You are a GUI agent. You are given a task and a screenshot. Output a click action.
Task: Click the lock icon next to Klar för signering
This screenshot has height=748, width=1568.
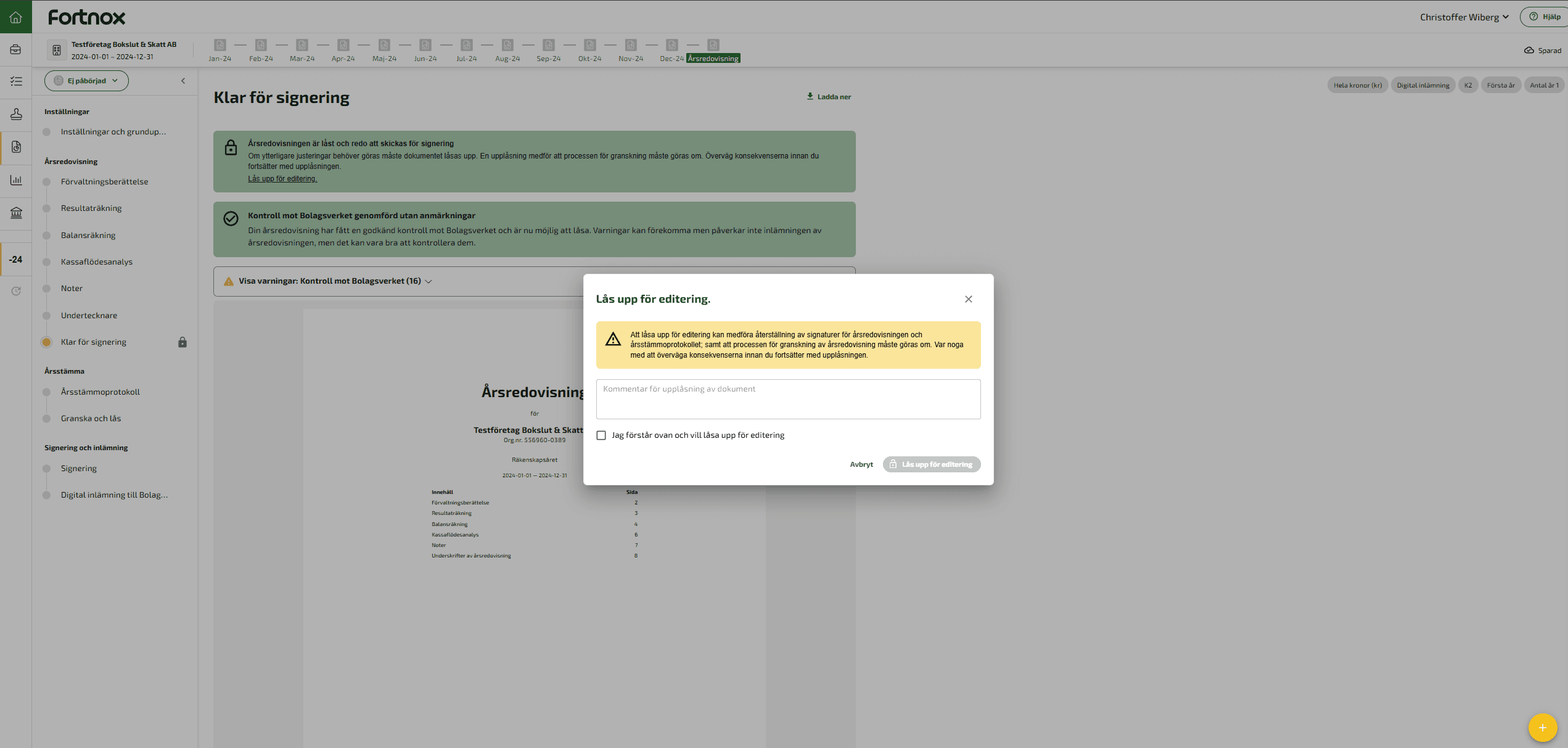coord(183,342)
